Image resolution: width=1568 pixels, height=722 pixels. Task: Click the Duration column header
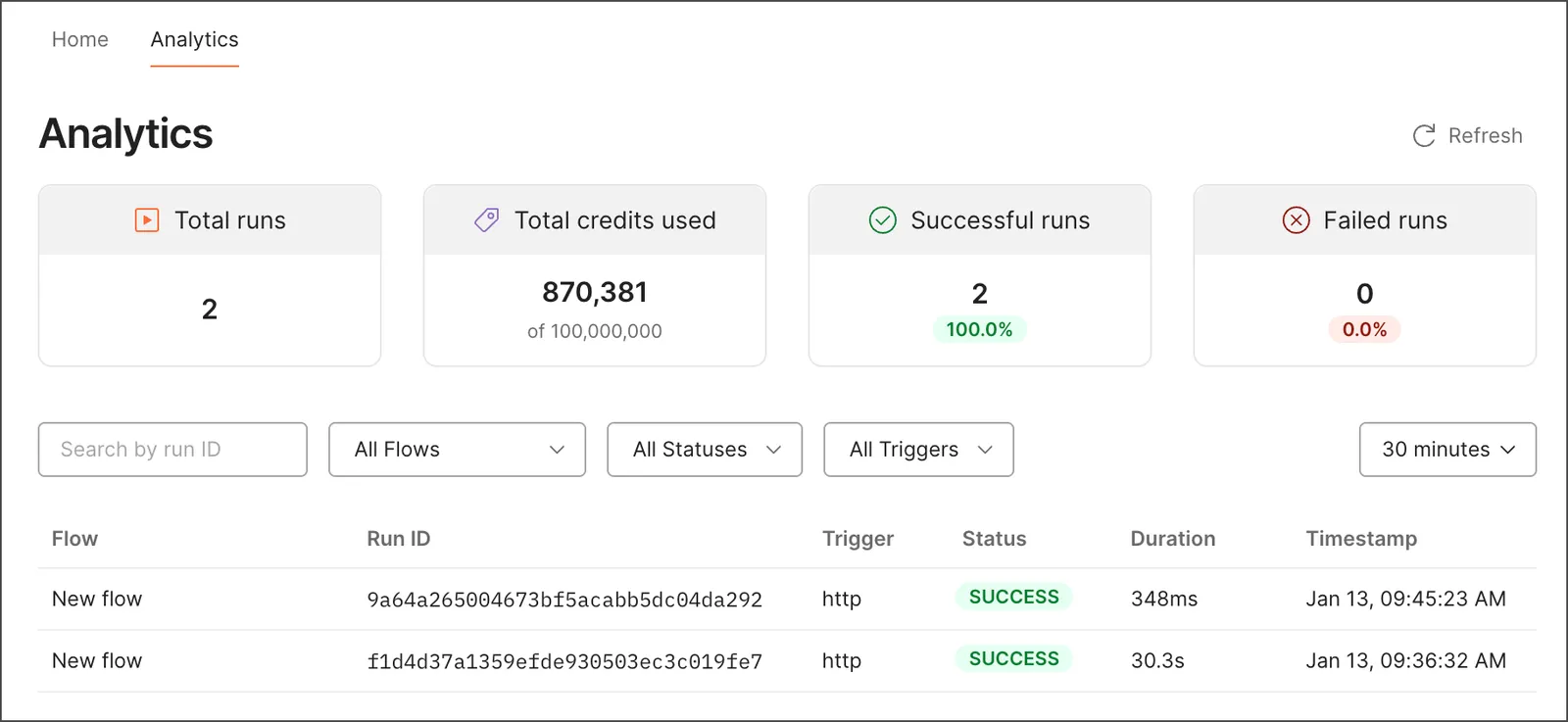1172,539
